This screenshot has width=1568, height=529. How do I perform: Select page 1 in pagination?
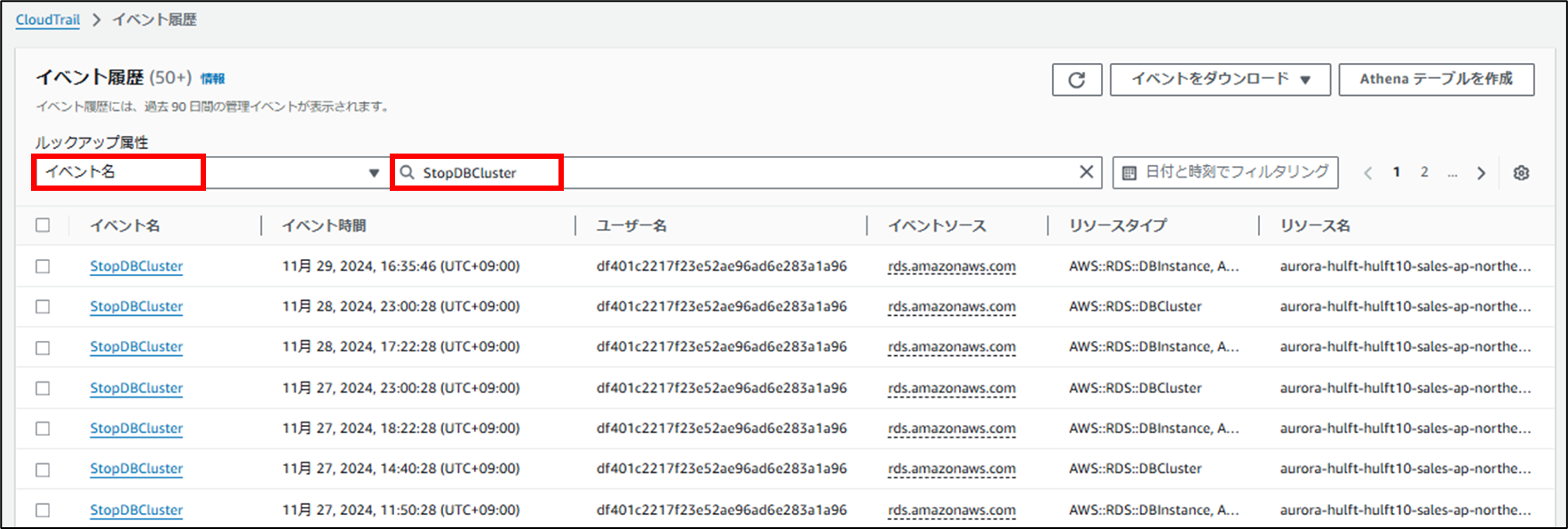pyautogui.click(x=1397, y=172)
